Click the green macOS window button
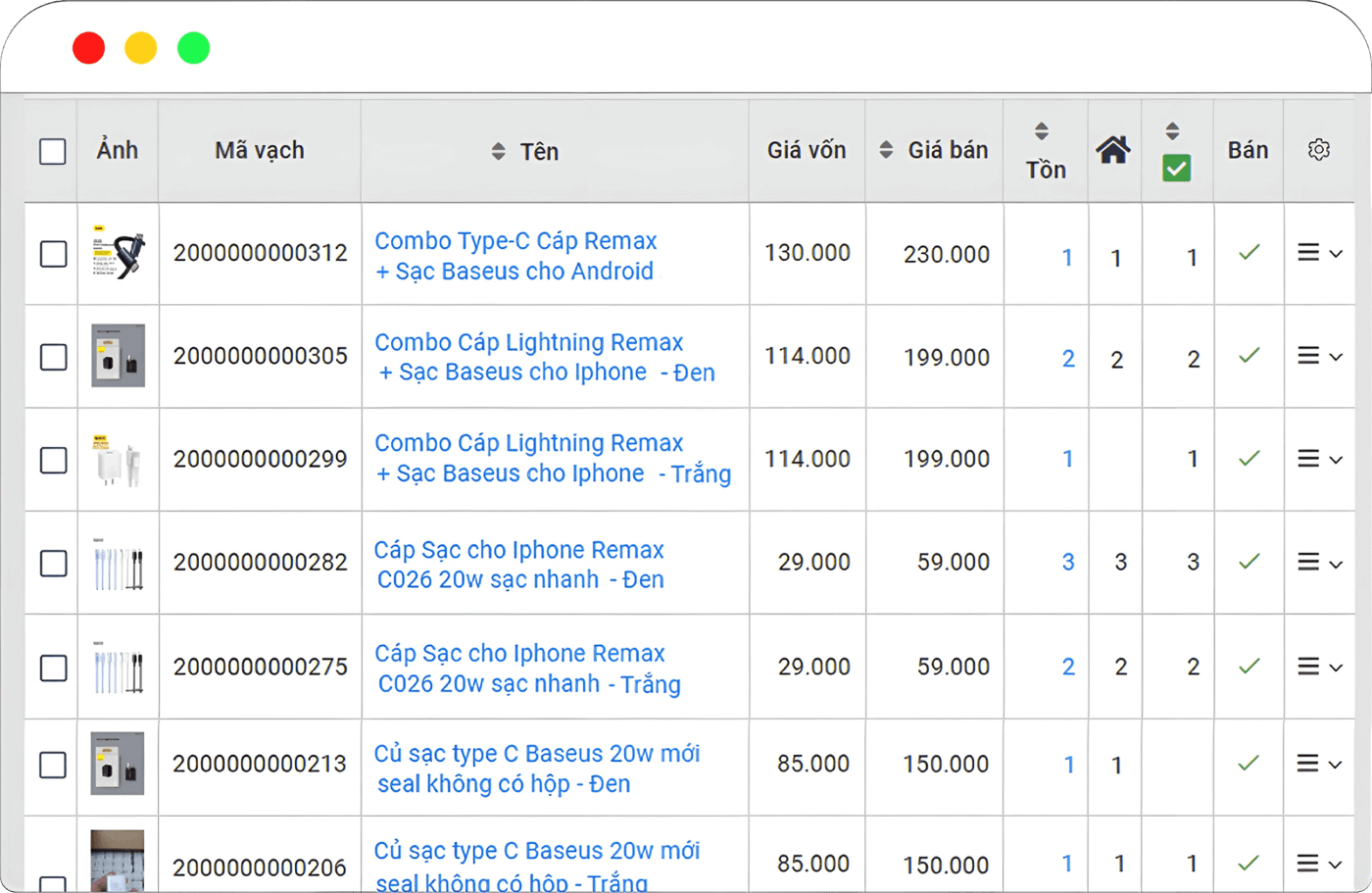The width and height of the screenshot is (1372, 893). click(193, 48)
